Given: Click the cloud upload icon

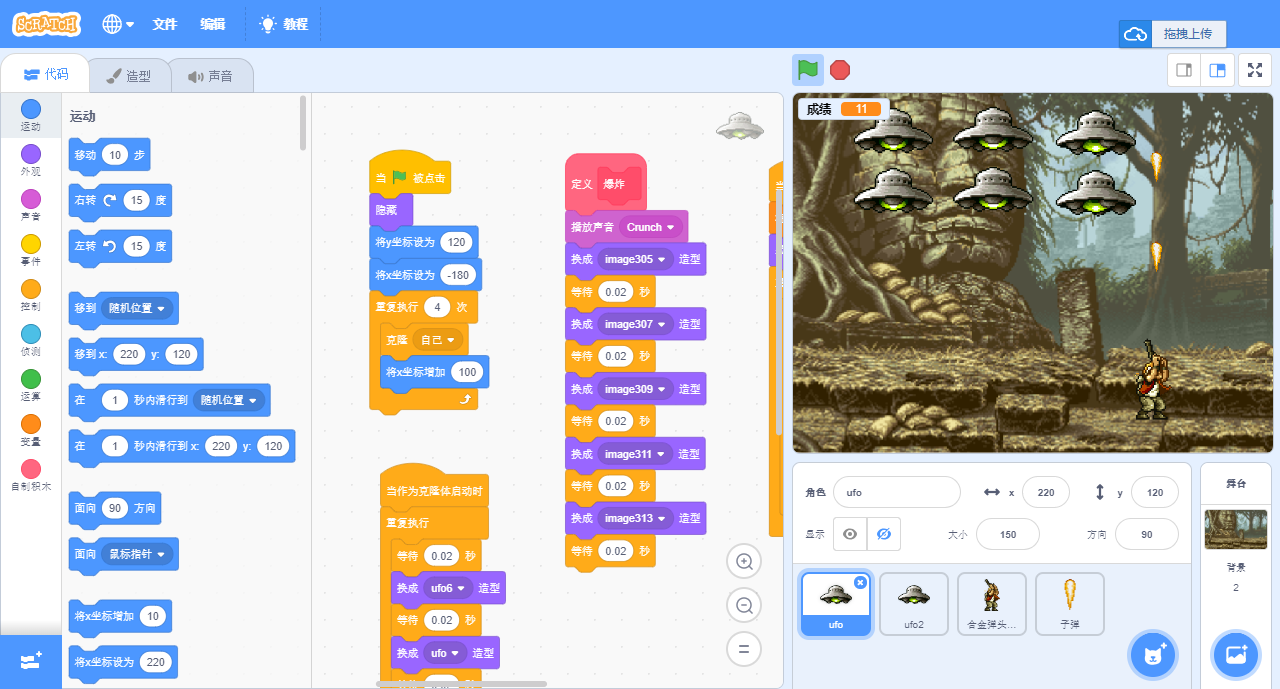Looking at the screenshot, I should point(1135,34).
